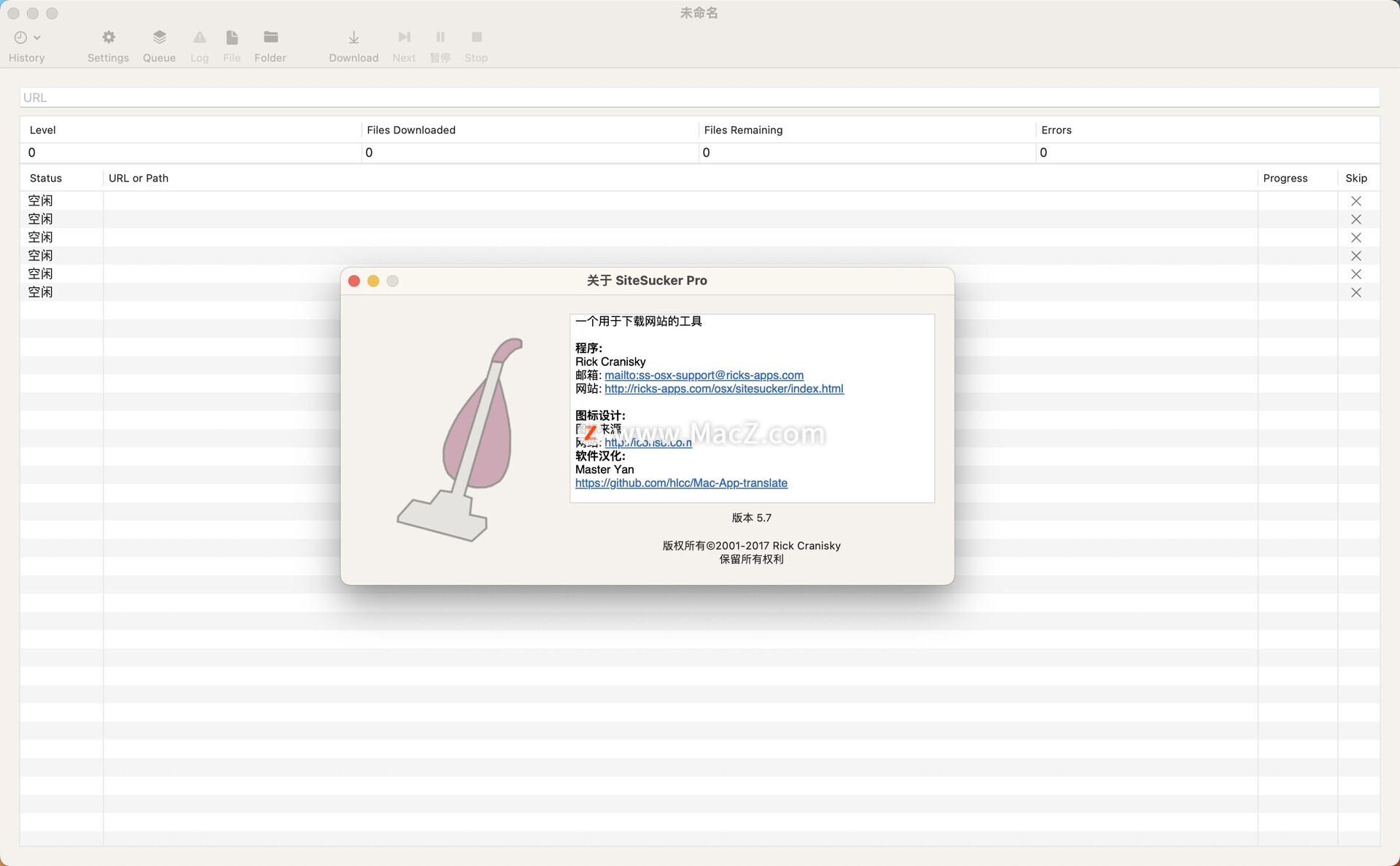This screenshot has width=1400, height=866.
Task: Open the iconse.com icon design link
Action: coord(648,442)
